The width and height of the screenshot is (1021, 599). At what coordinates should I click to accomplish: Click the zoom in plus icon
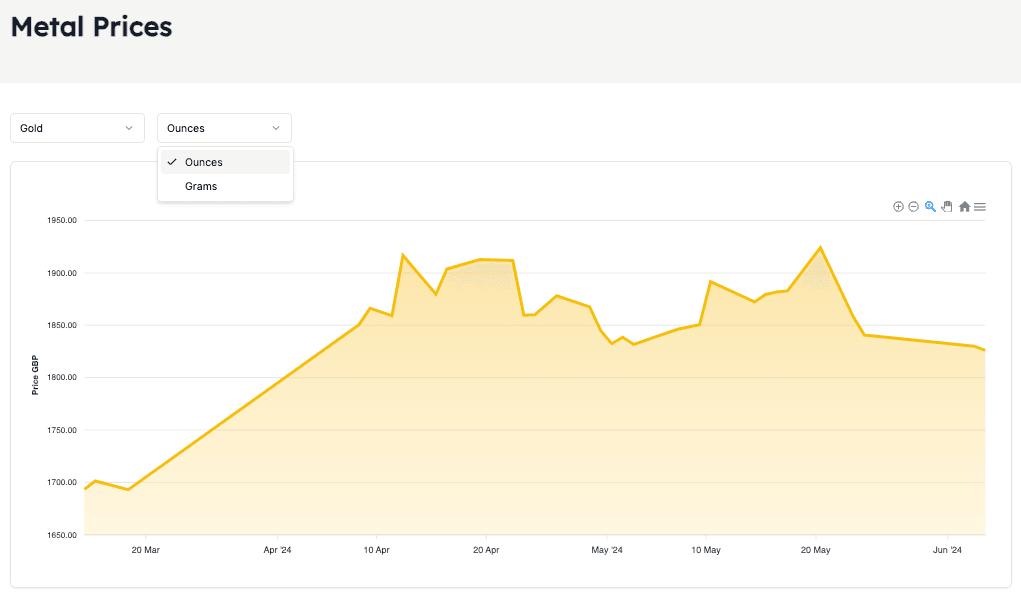(898, 207)
